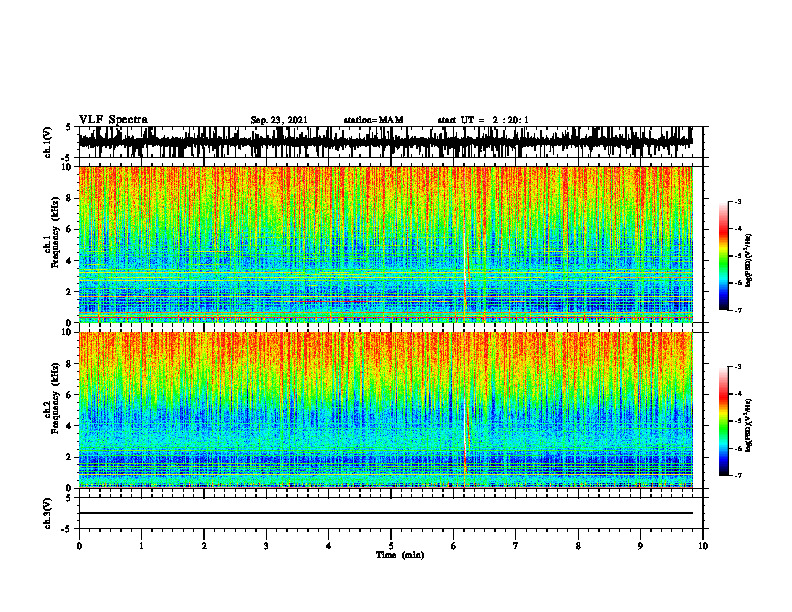Click the "ch.1(V)" axis label

(x=48, y=142)
